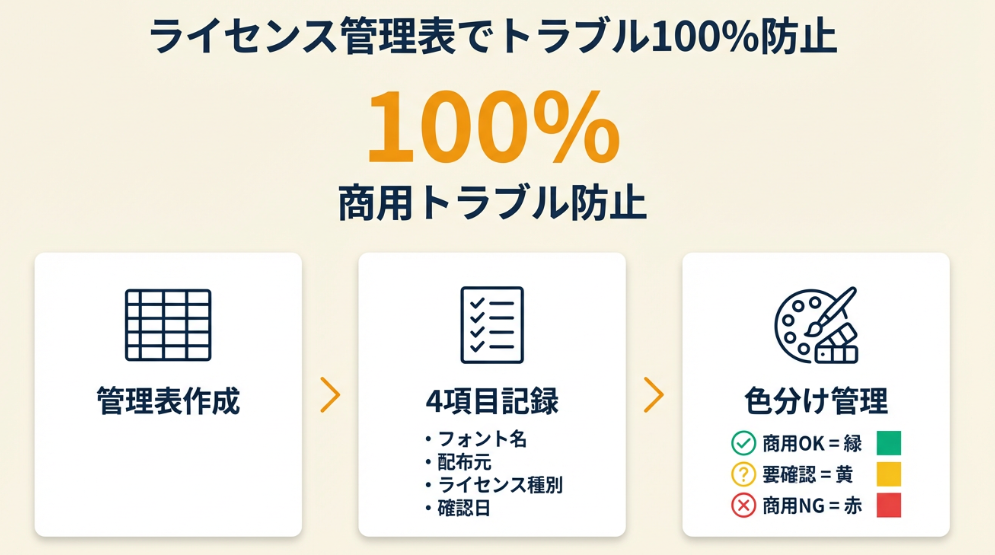Click the large orange 100% number

(492, 128)
